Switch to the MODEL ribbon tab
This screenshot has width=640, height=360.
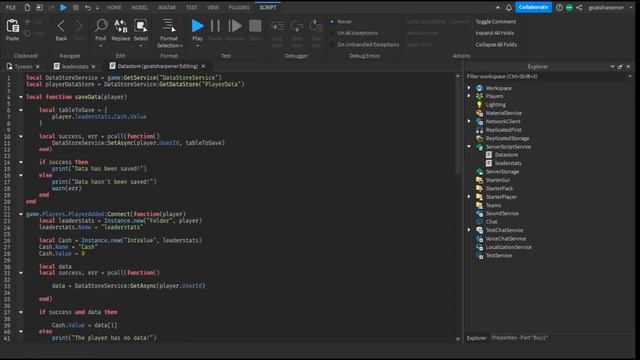click(x=140, y=7)
